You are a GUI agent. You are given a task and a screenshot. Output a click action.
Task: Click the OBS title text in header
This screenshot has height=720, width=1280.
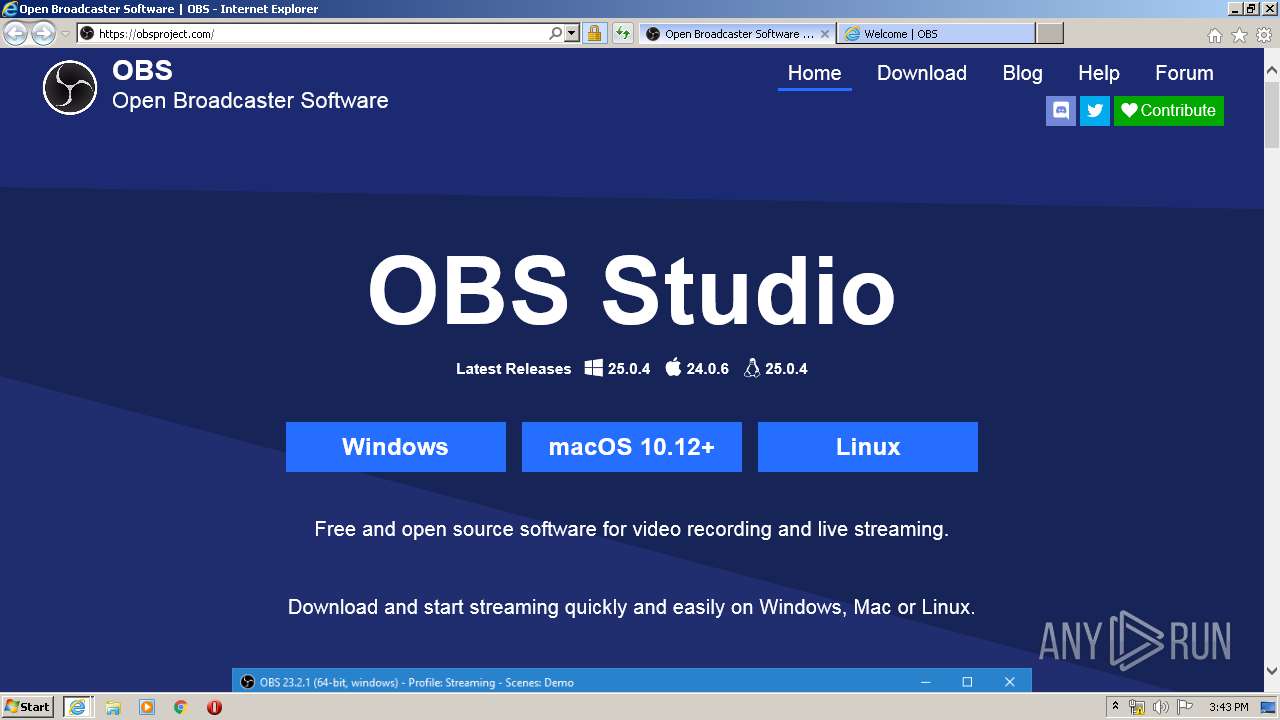click(142, 71)
